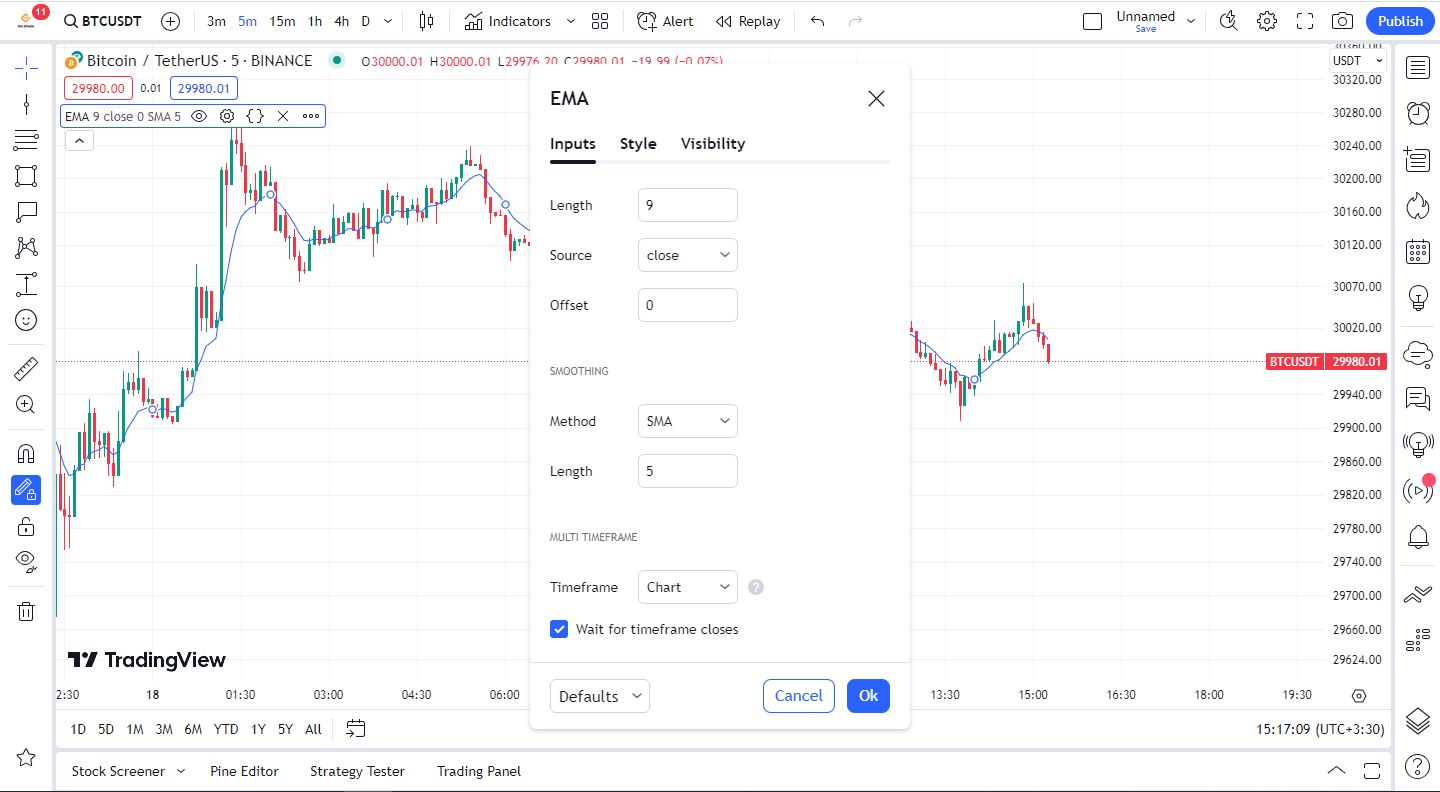
Task: Switch to the 1h timeframe
Action: click(315, 21)
